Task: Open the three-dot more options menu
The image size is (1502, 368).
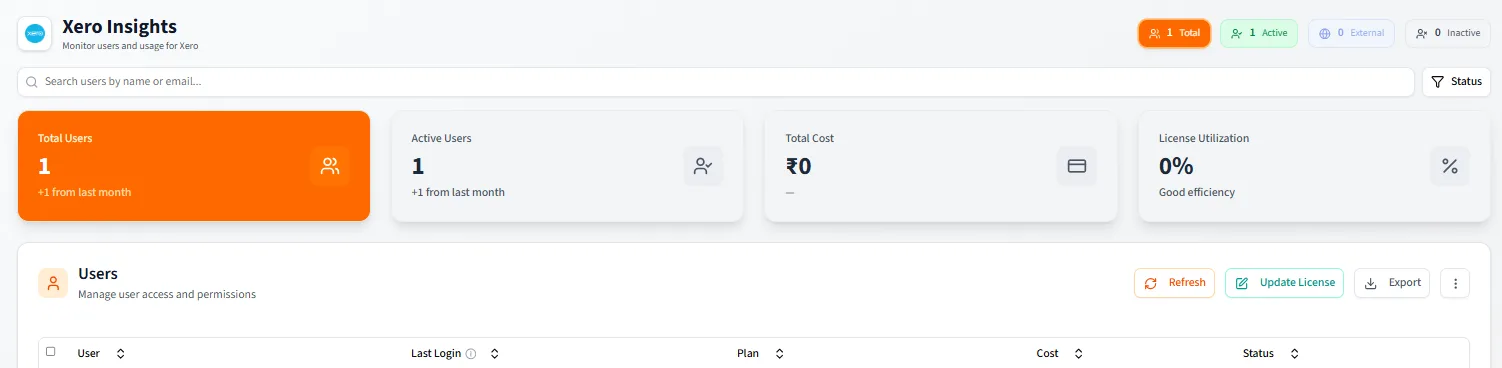Action: 1455,283
